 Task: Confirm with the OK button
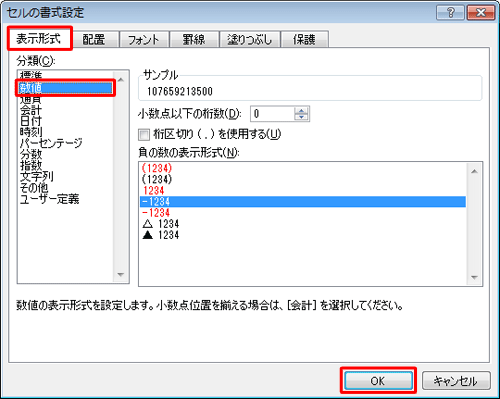coord(378,381)
